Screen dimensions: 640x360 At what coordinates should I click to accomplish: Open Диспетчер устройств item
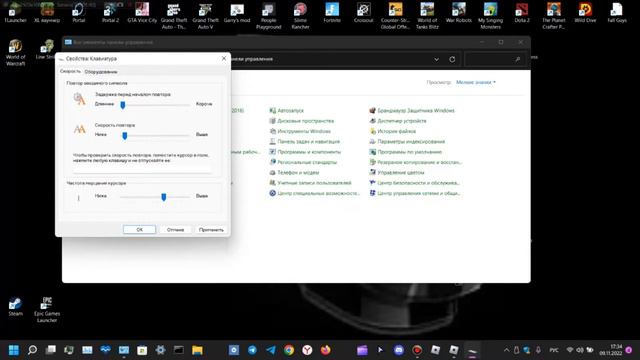pyautogui.click(x=398, y=121)
